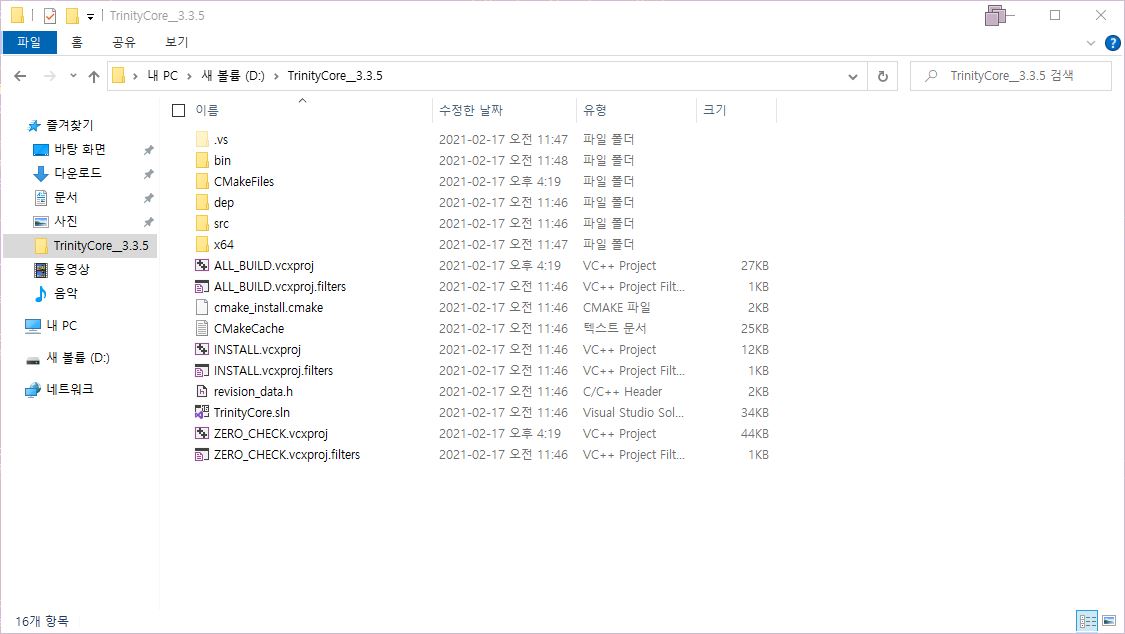
Task: Expand the chevron before 내 PC in address bar
Action: (x=135, y=76)
